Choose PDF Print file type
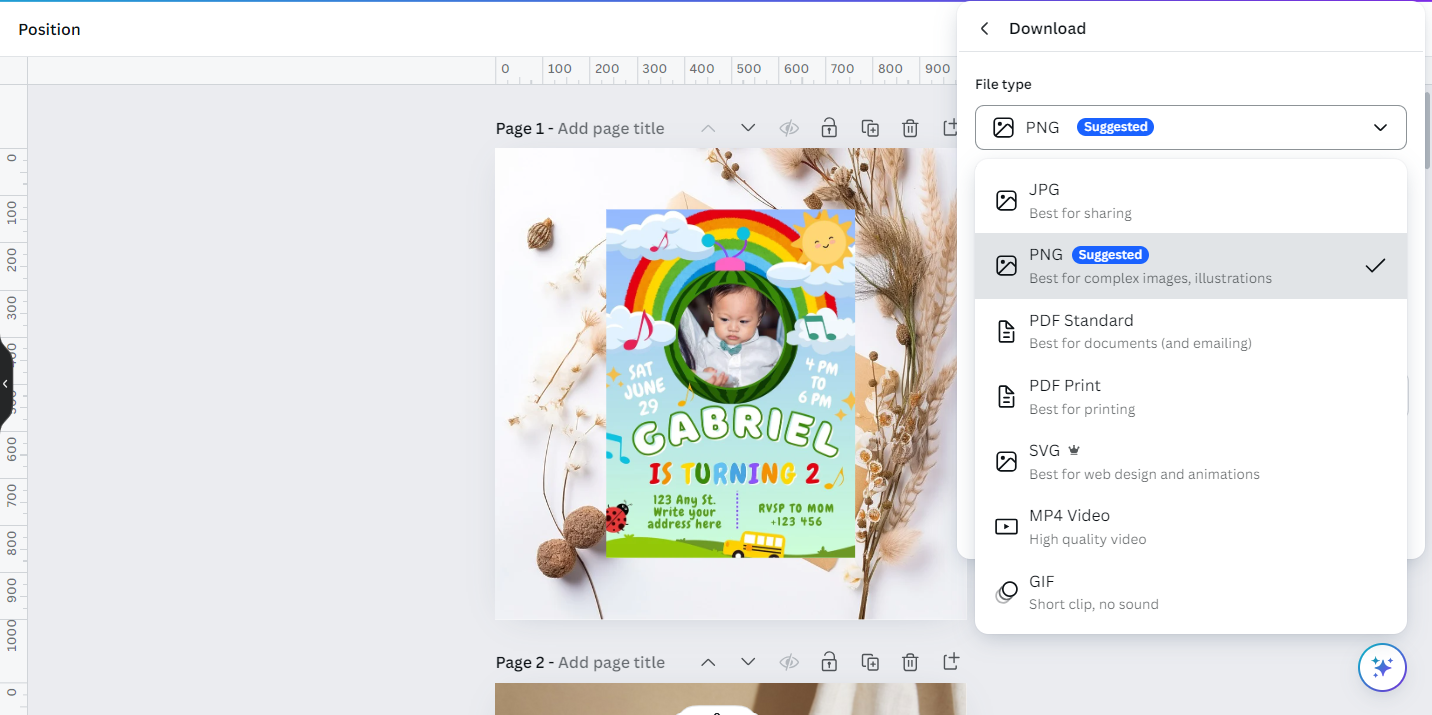Viewport: 1432px width, 715px height. coord(1190,397)
